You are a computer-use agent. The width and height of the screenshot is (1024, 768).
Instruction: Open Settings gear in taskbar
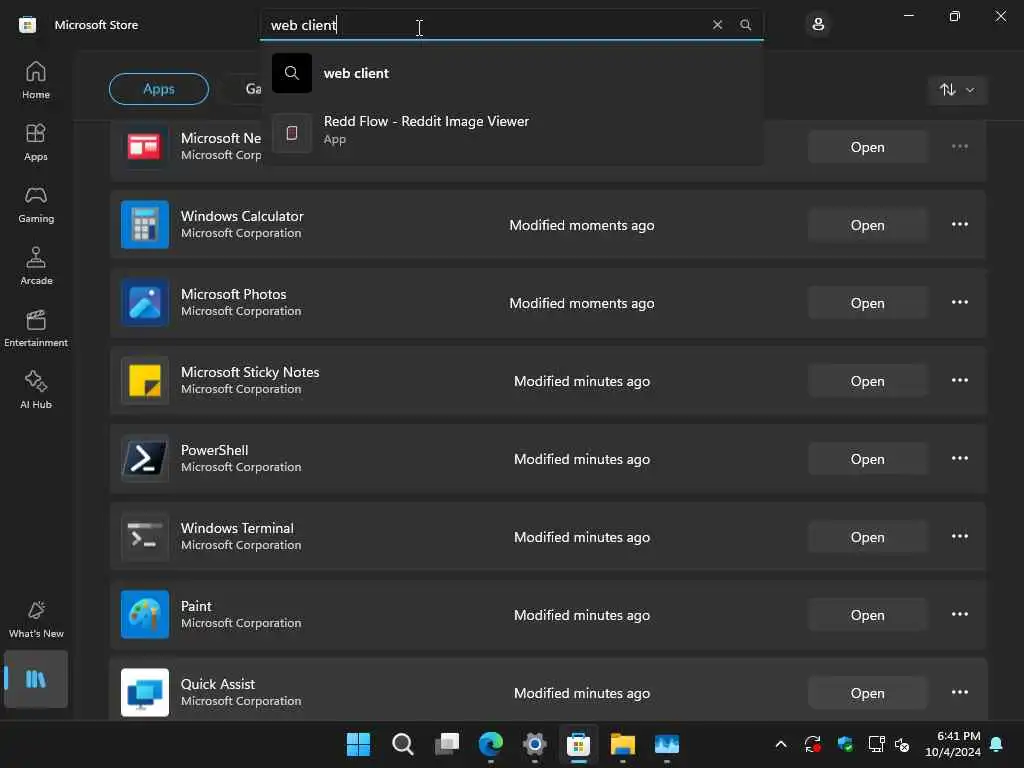pos(534,744)
